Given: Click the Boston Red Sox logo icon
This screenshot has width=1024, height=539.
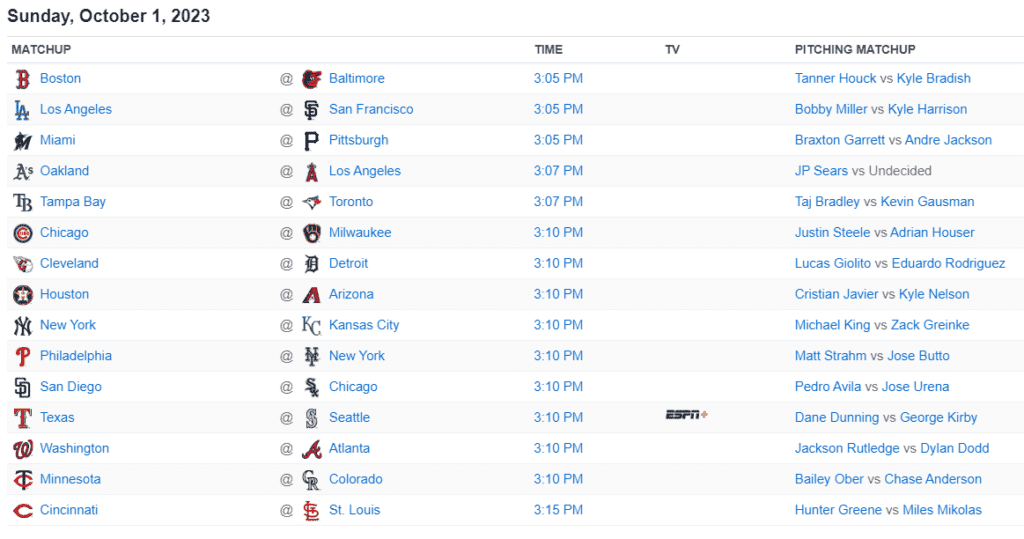Looking at the screenshot, I should pyautogui.click(x=23, y=79).
